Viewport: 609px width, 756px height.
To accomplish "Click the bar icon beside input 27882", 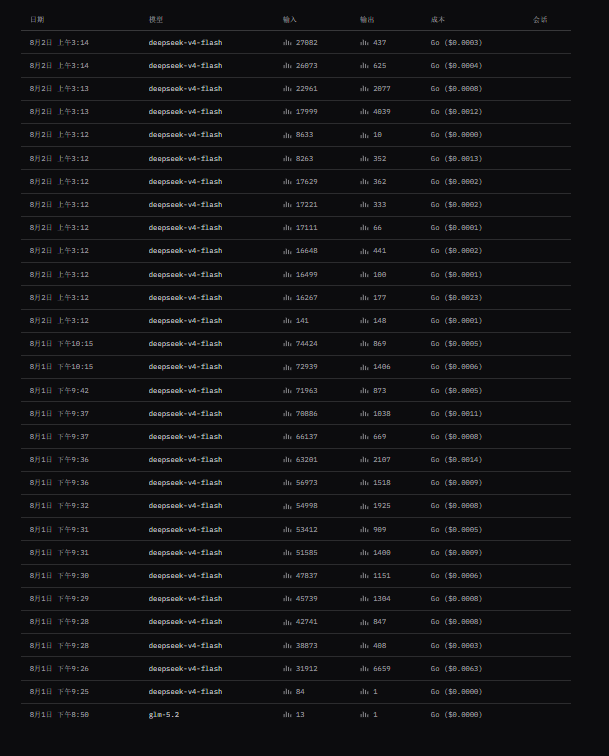I will point(287,43).
